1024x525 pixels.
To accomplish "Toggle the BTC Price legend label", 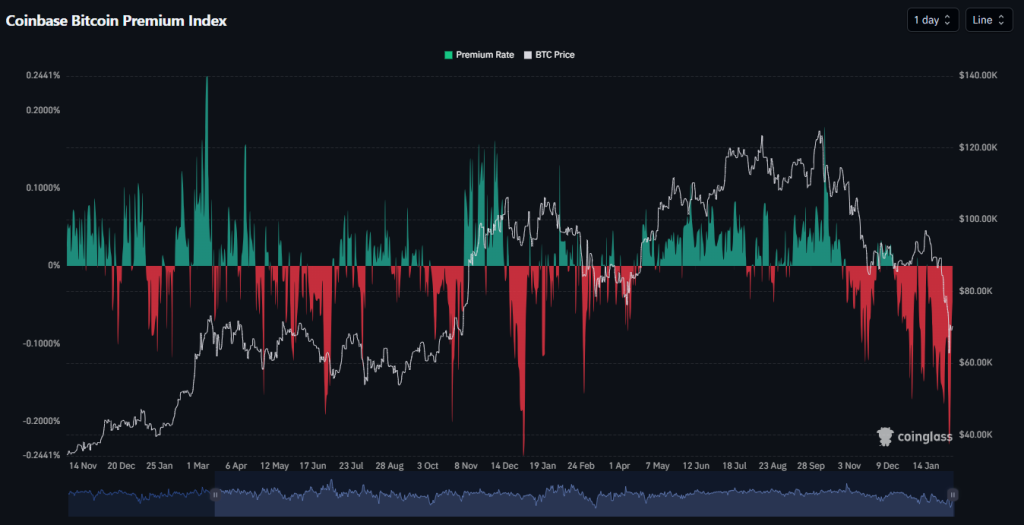I will click(556, 55).
